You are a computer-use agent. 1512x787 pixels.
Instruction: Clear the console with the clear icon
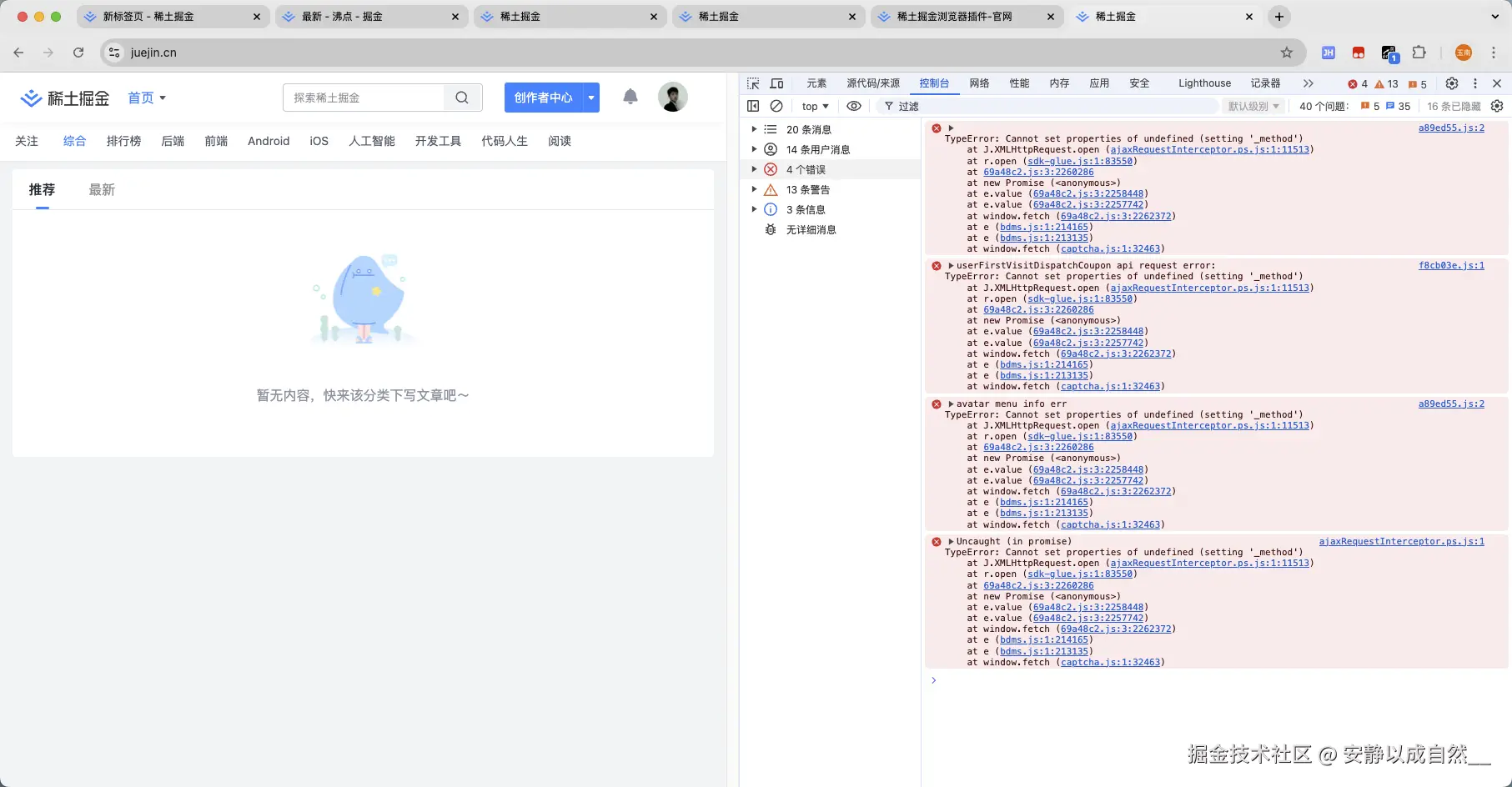point(776,106)
